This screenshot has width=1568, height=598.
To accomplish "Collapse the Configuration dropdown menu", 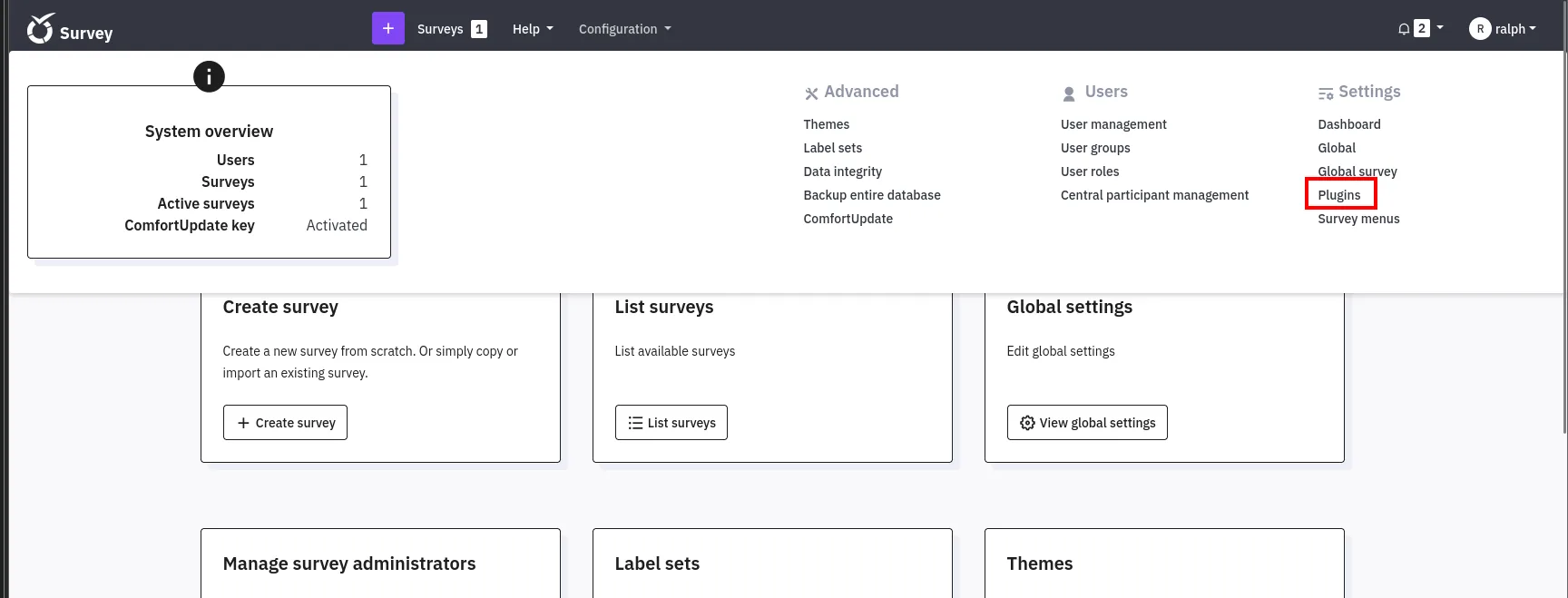I will click(x=625, y=29).
